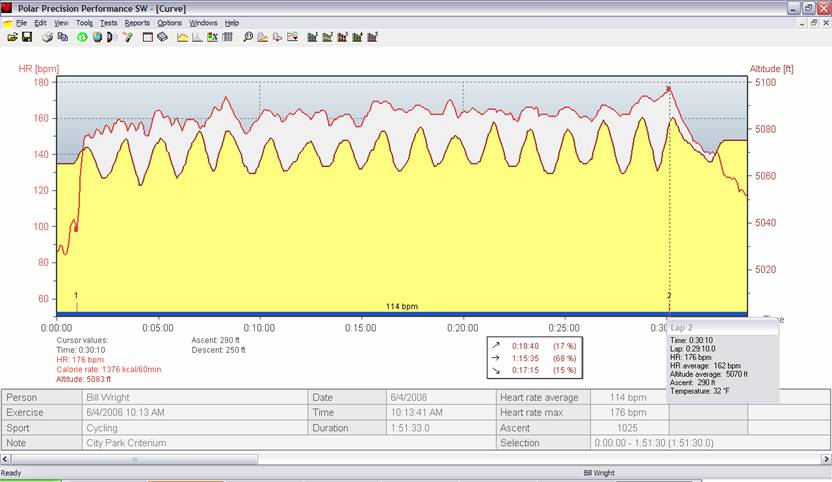
Task: Click the 0:15:00 time axis label
Action: (x=361, y=328)
